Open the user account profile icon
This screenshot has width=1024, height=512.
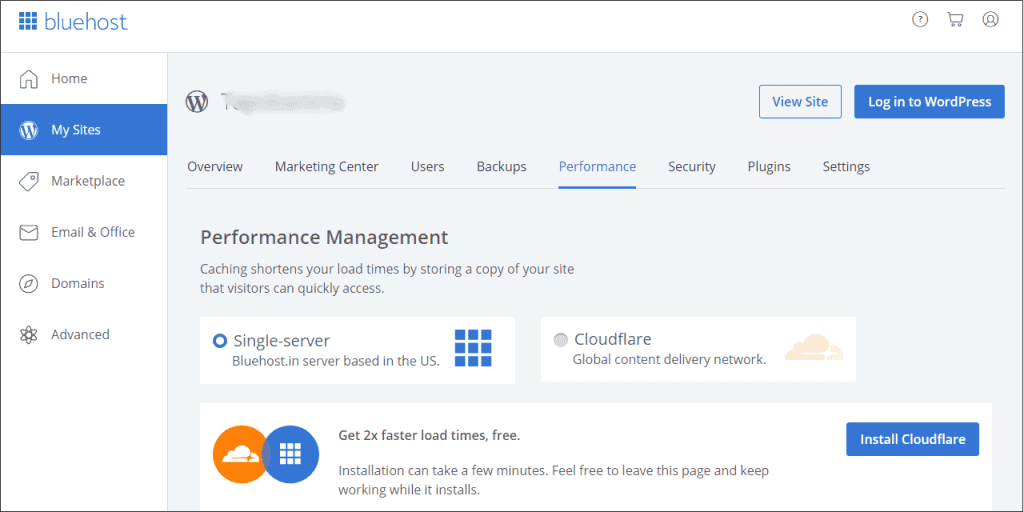pyautogui.click(x=990, y=20)
